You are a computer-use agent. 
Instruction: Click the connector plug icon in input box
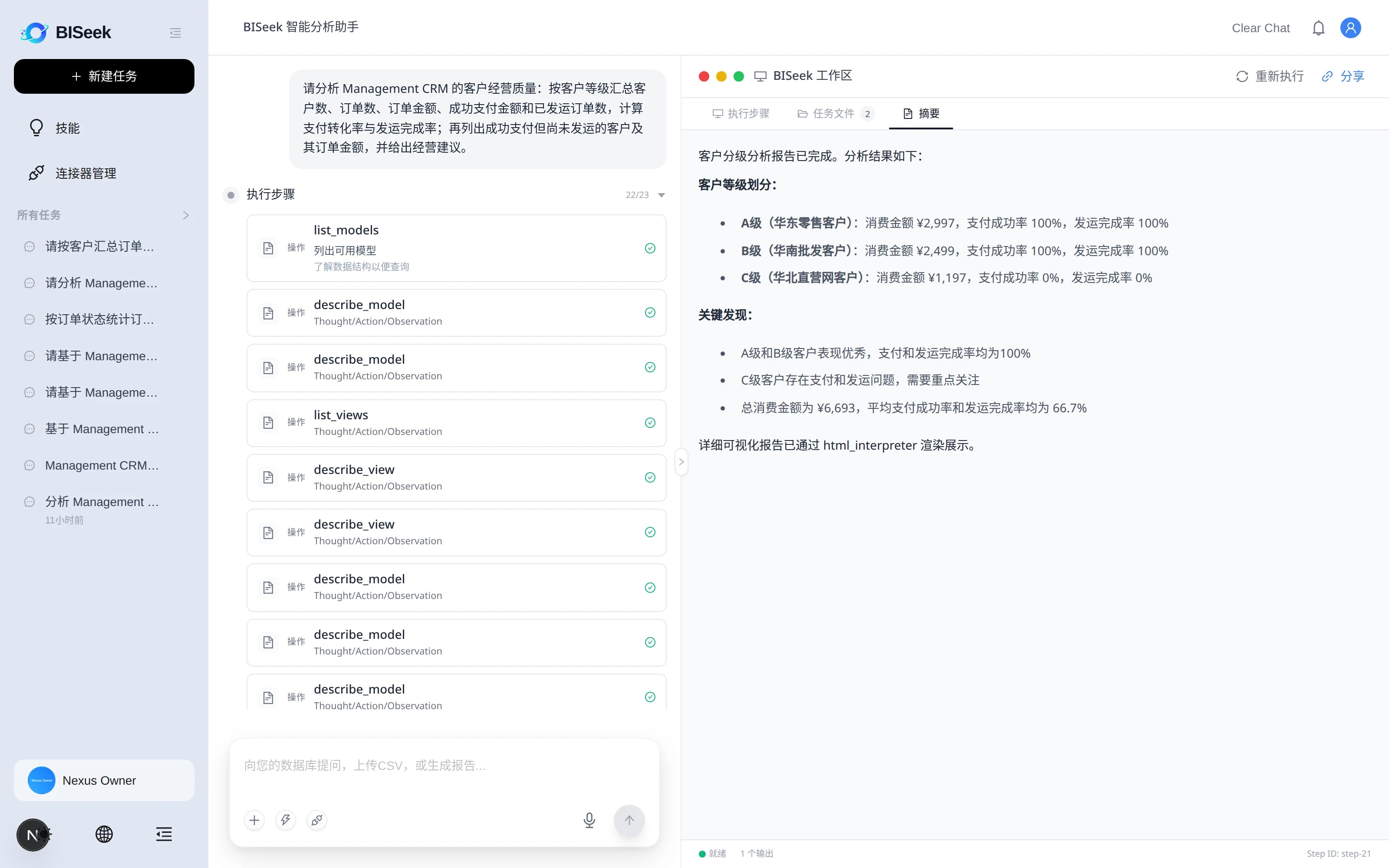[316, 820]
